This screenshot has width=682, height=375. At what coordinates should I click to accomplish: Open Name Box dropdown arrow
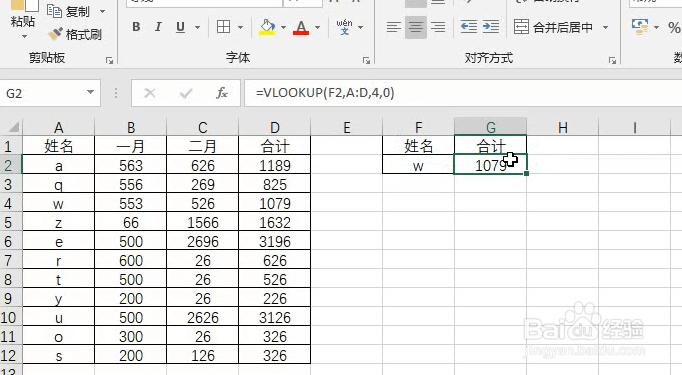[x=90, y=92]
